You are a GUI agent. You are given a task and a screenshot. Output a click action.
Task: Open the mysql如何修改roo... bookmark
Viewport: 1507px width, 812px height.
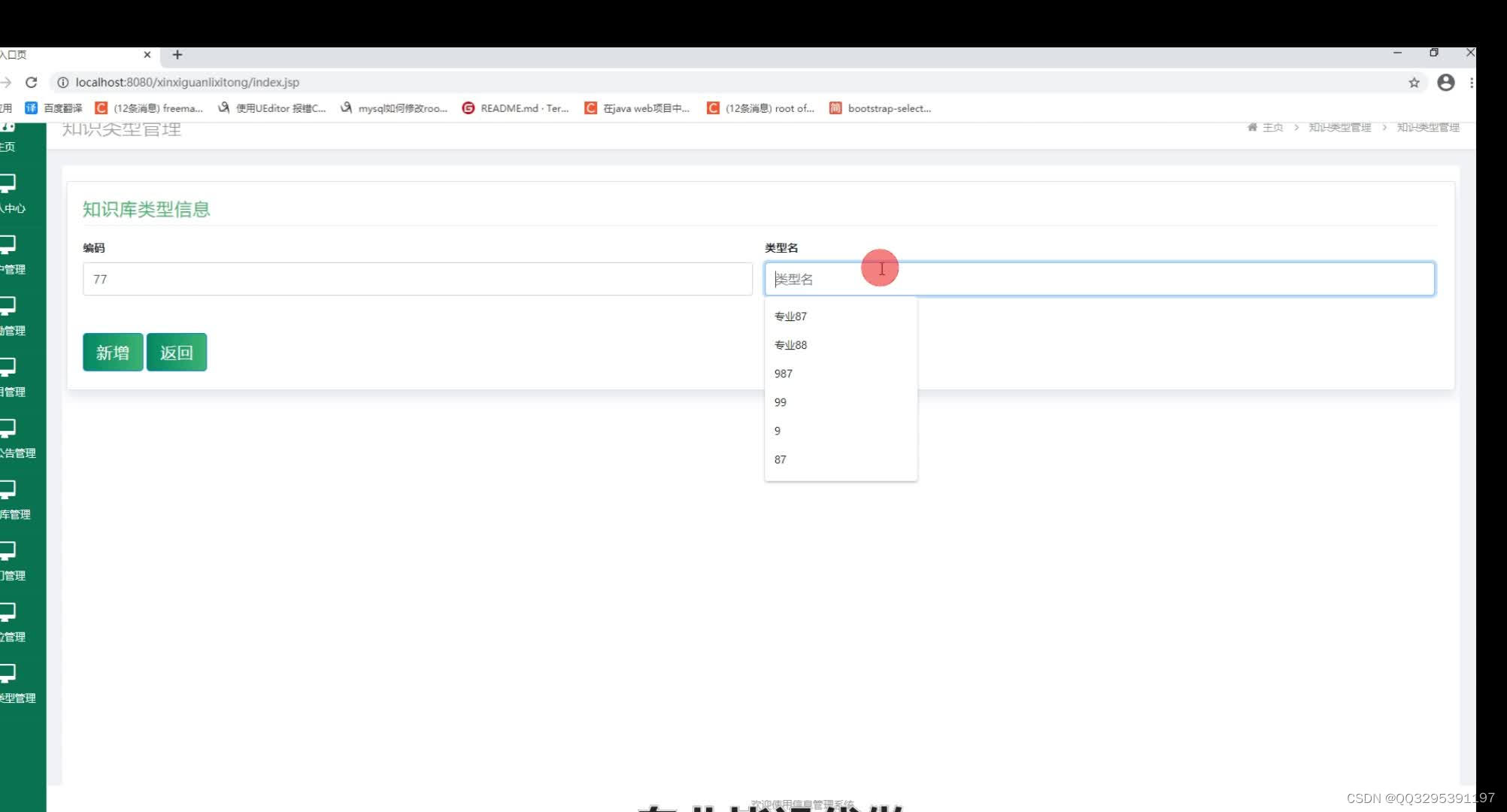393,108
